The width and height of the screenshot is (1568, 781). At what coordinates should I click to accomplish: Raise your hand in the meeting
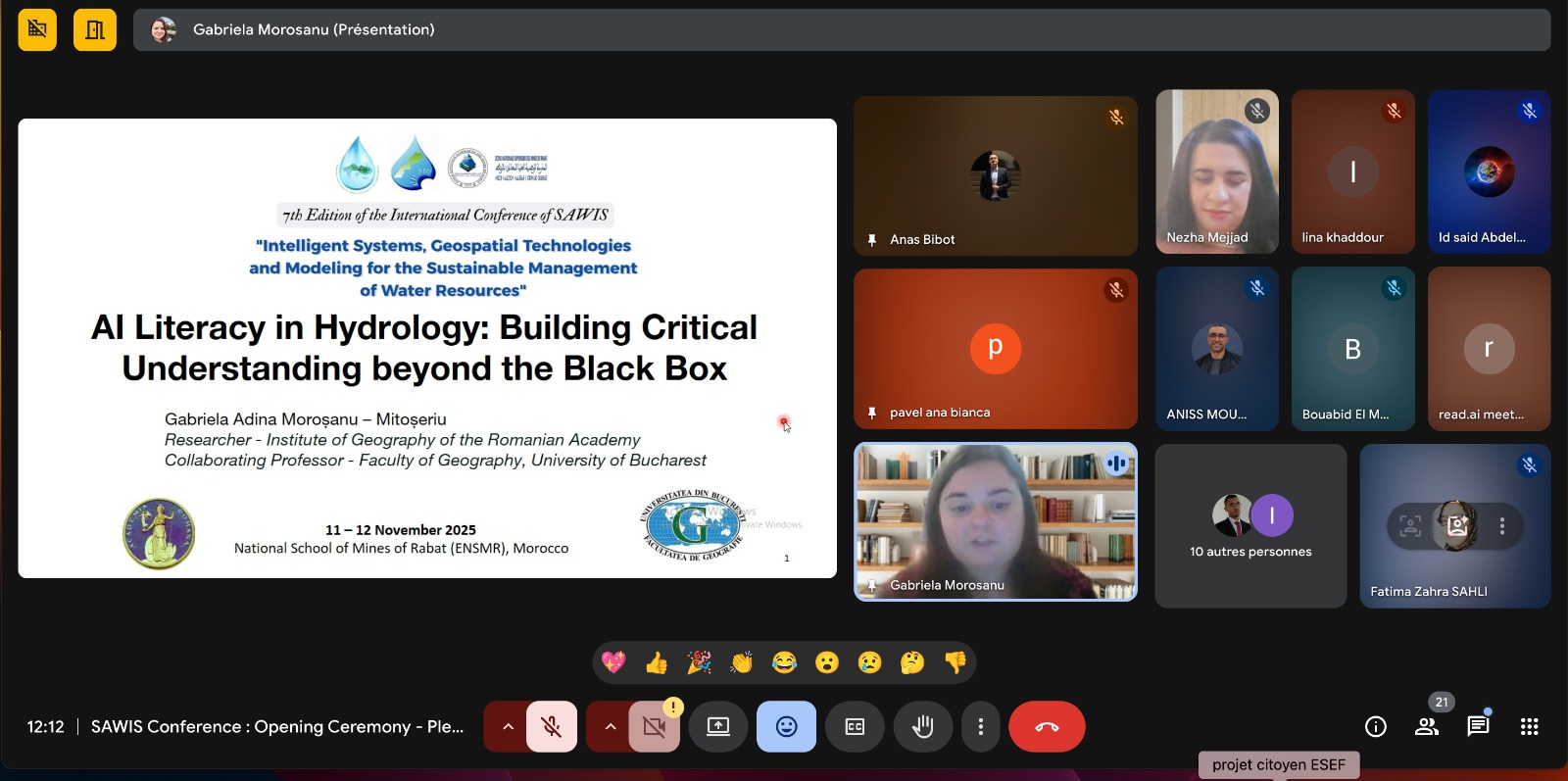click(x=922, y=727)
